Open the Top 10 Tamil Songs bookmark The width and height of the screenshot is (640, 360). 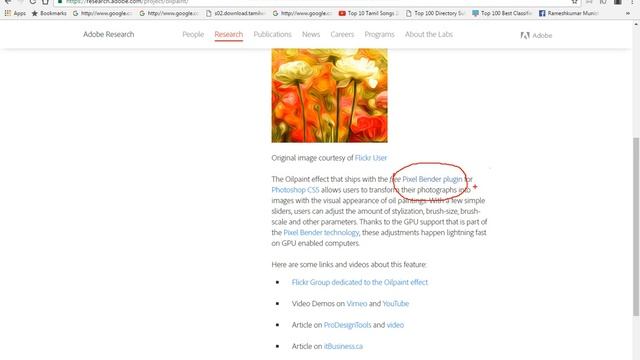(x=369, y=13)
